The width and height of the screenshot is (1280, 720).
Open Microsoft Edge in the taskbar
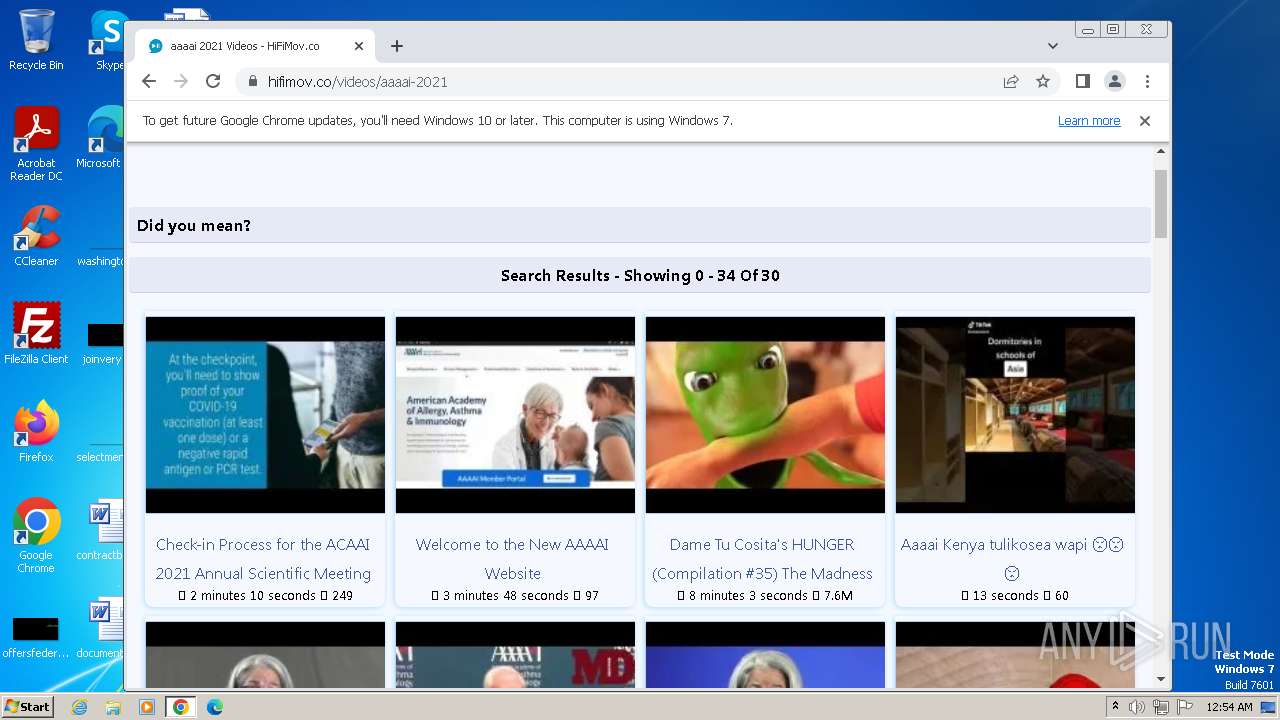[x=214, y=707]
